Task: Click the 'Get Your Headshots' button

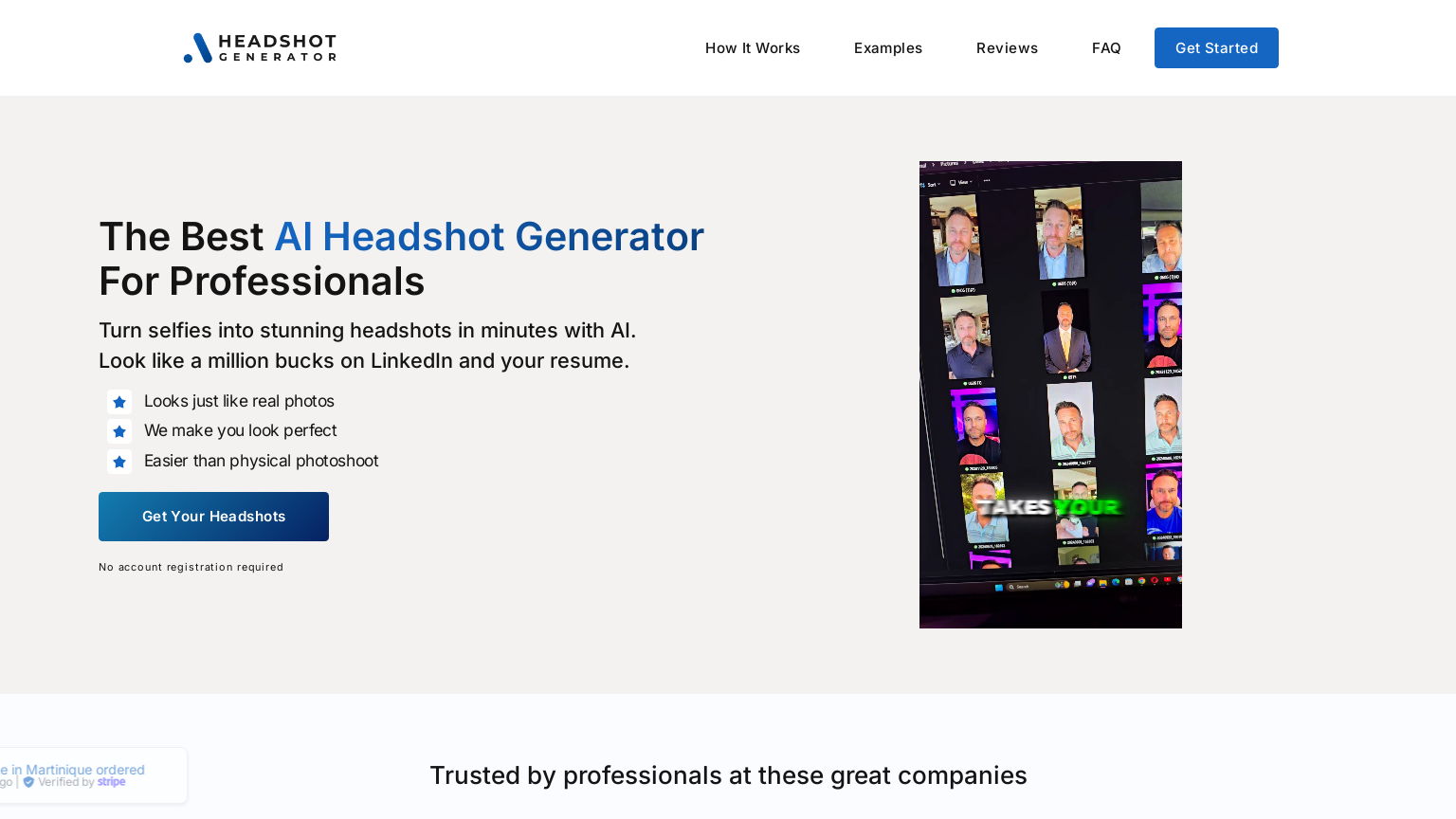Action: coord(213,517)
